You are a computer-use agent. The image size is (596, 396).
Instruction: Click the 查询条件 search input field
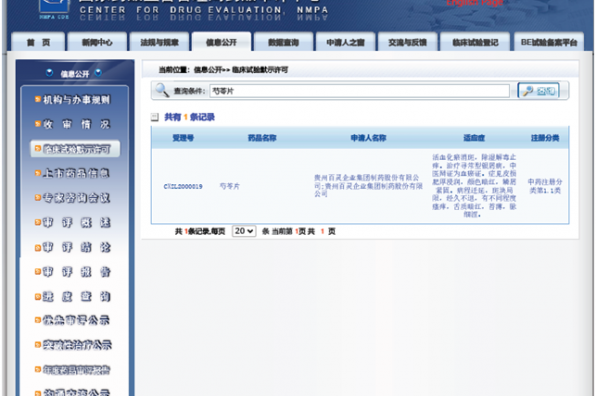(359, 91)
